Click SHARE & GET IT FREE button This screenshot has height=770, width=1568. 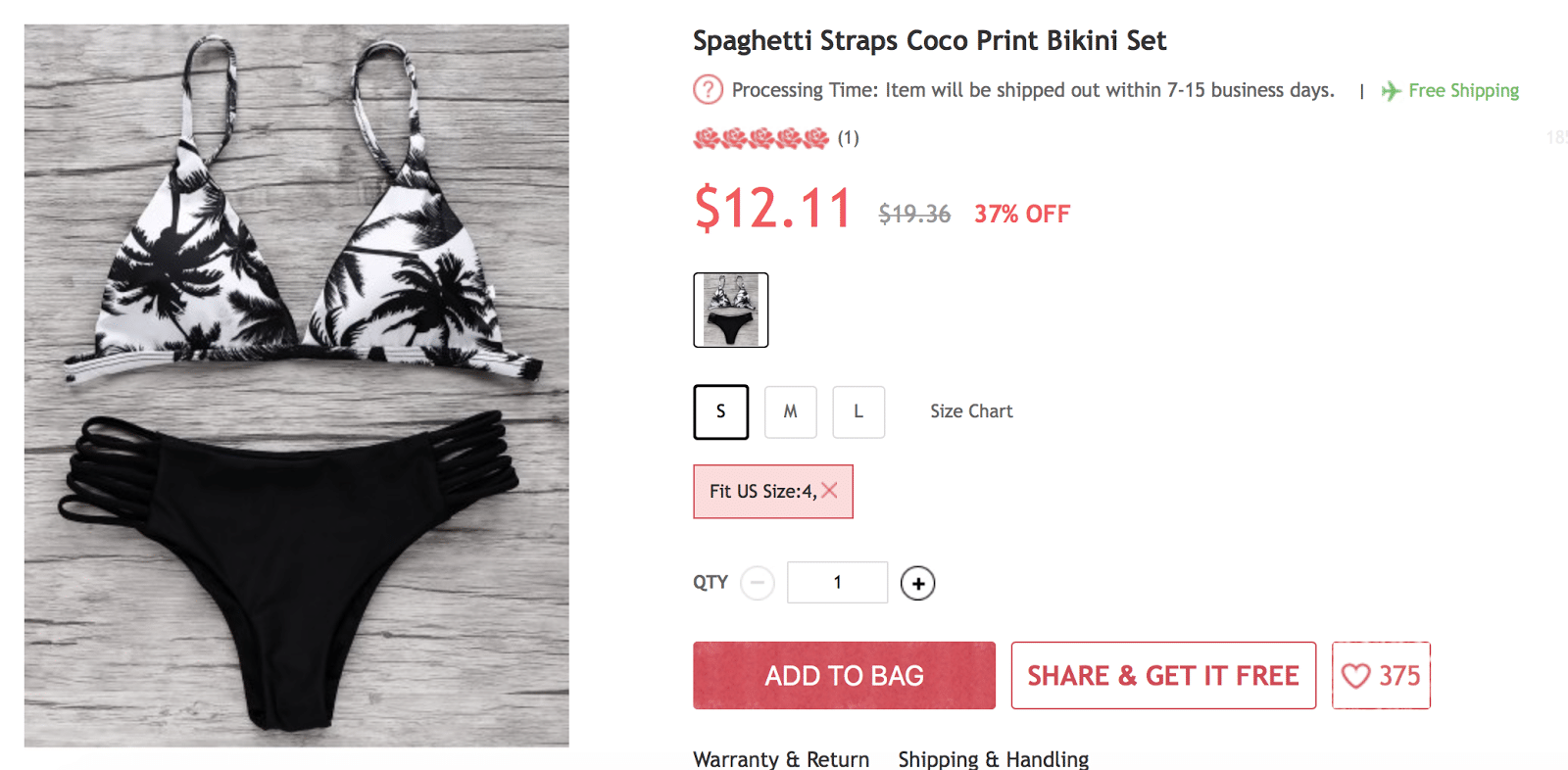pos(1163,676)
